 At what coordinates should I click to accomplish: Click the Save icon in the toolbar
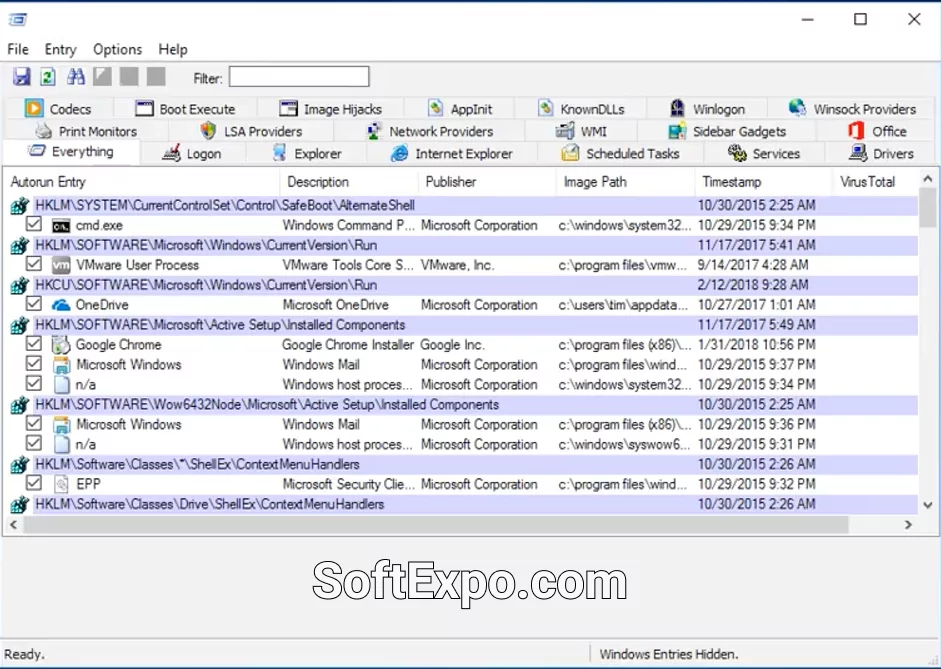point(21,76)
